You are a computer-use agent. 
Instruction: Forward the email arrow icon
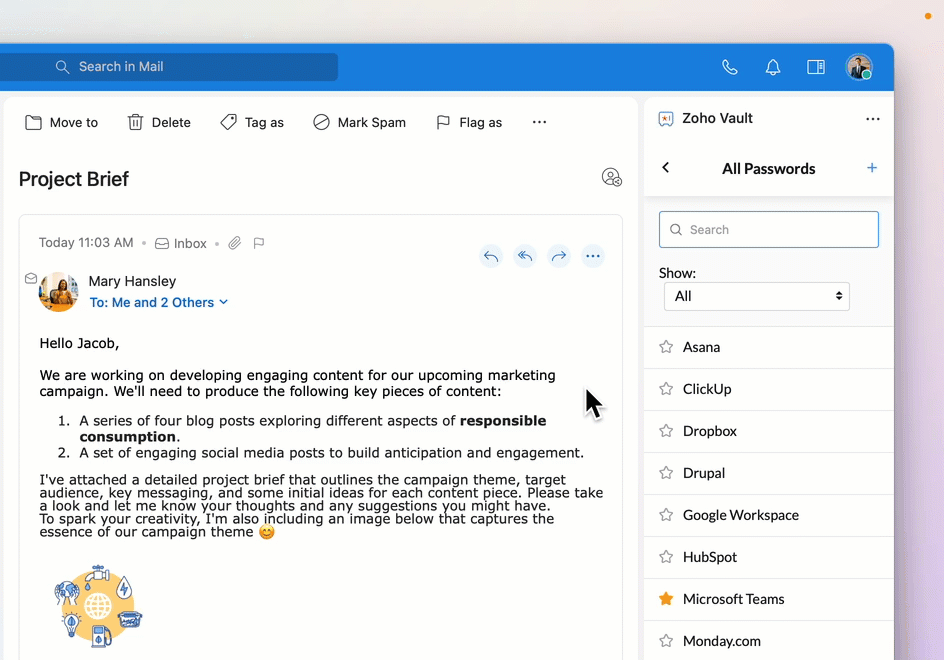tap(559, 257)
